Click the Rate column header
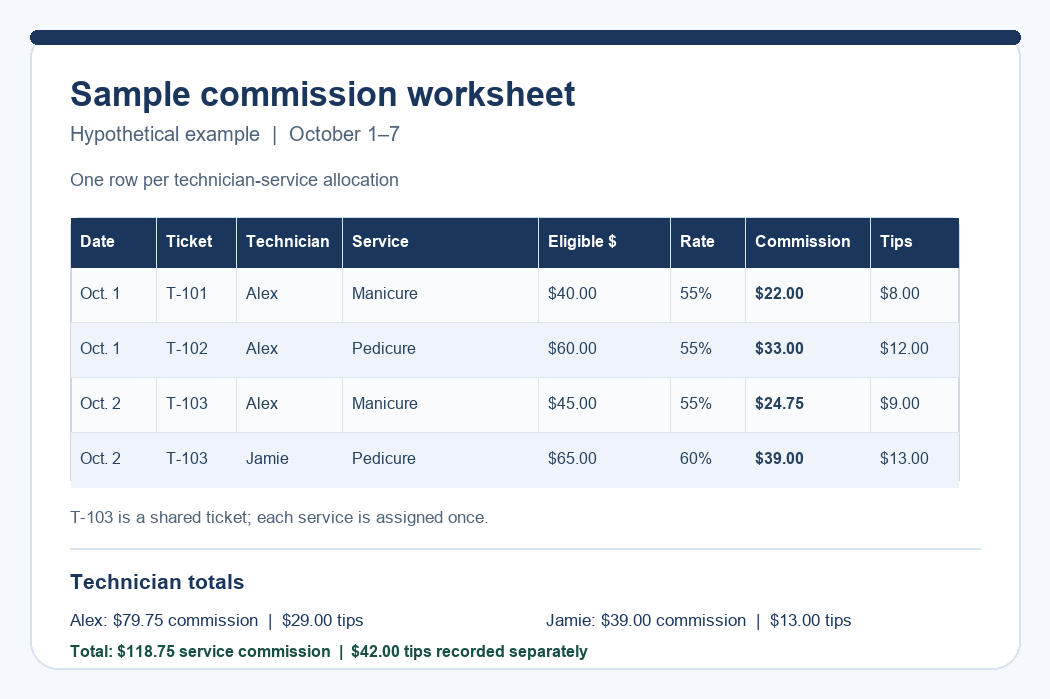Screen dimensions: 1050x699 coord(708,242)
